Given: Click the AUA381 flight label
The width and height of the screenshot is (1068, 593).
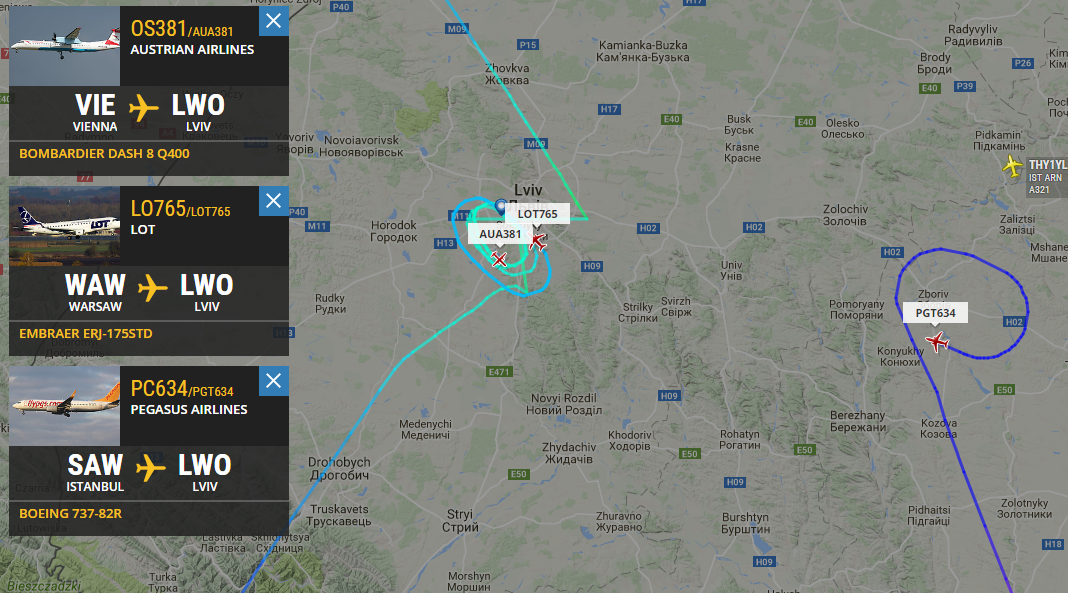Looking at the screenshot, I should [x=500, y=234].
